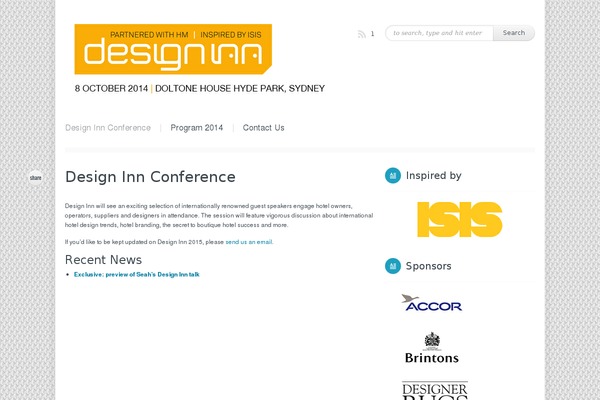Click the 'Recent News' heading
This screenshot has width=600, height=400.
[x=103, y=260]
